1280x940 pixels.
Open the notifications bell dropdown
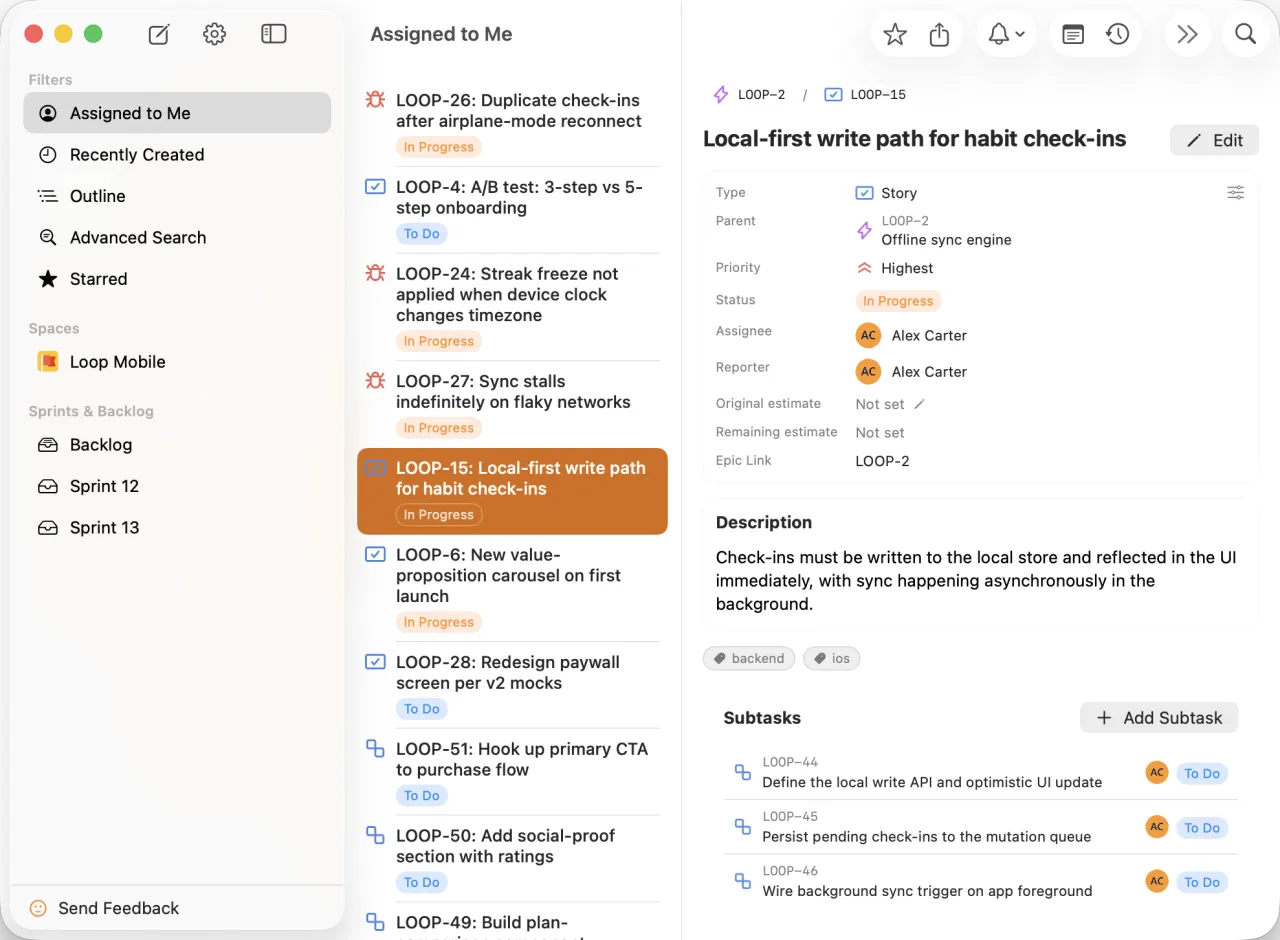pyautogui.click(x=1006, y=35)
